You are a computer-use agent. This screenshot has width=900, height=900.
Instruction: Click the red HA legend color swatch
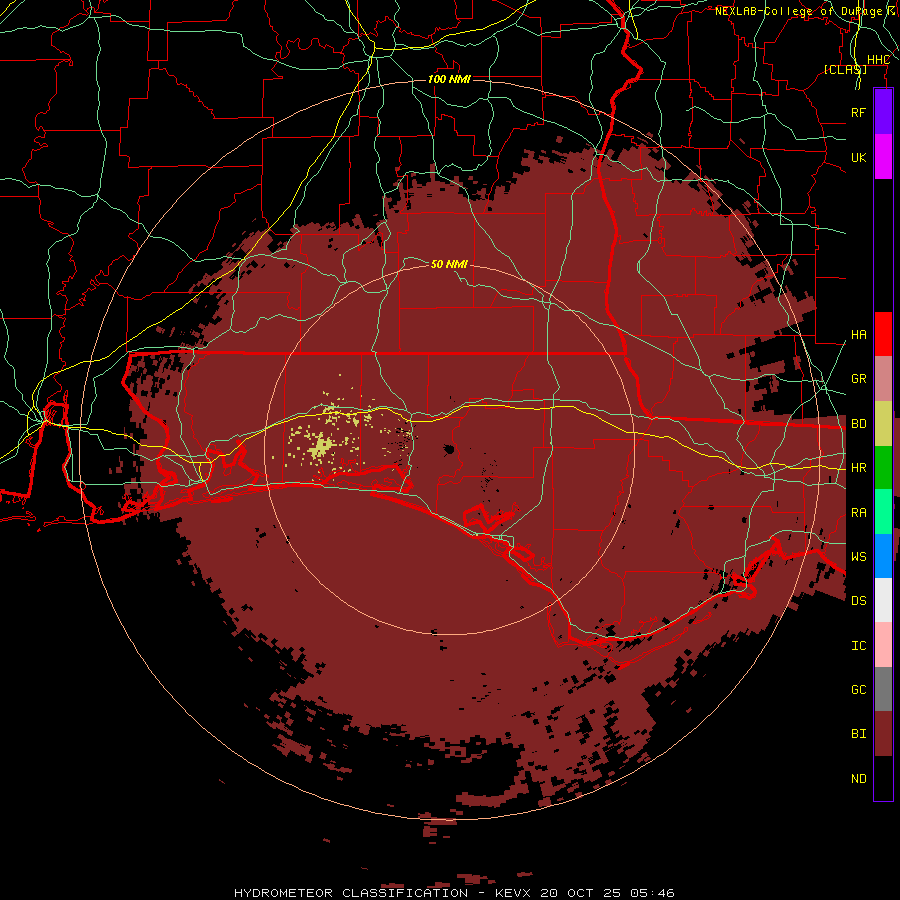pos(883,334)
